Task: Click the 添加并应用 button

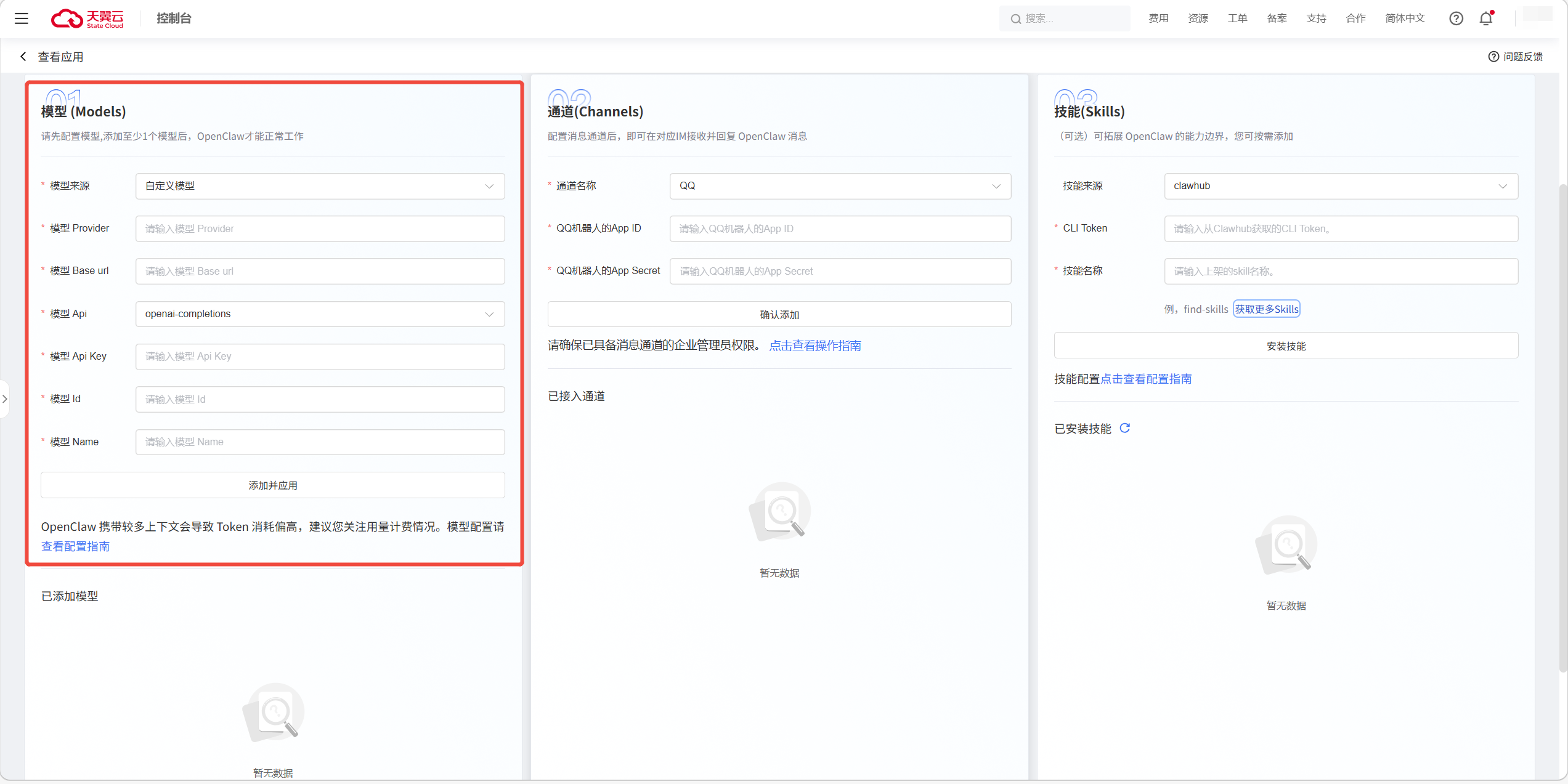Action: point(273,485)
